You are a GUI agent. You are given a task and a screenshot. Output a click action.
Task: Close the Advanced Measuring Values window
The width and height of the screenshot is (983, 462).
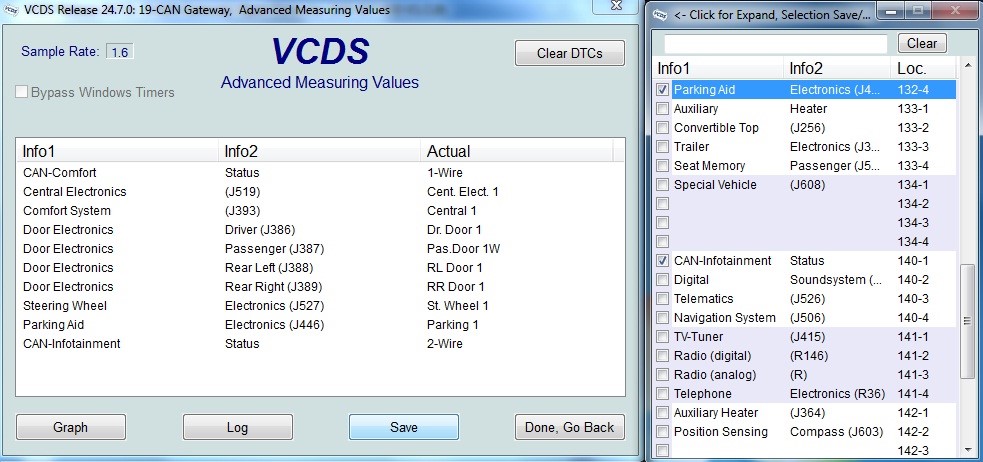[x=617, y=5]
